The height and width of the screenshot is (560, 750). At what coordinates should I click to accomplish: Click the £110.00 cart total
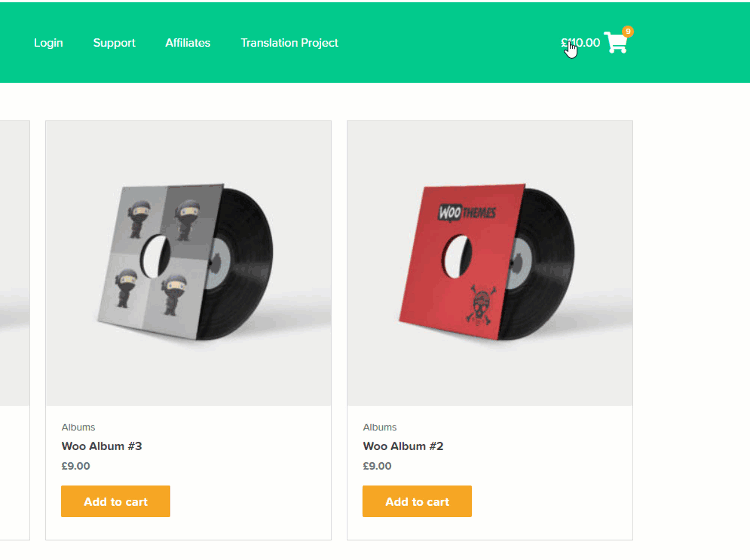580,43
